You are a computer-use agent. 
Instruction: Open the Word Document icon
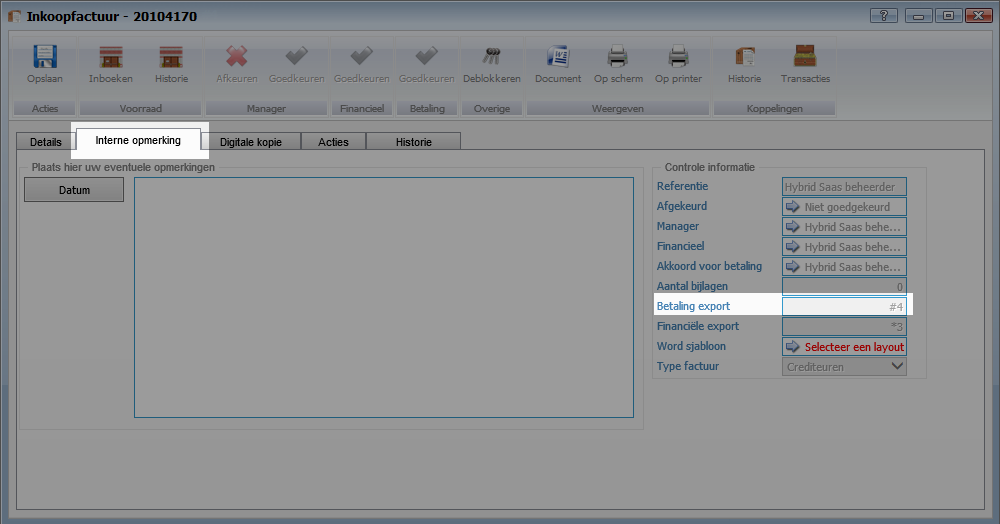pos(557,58)
